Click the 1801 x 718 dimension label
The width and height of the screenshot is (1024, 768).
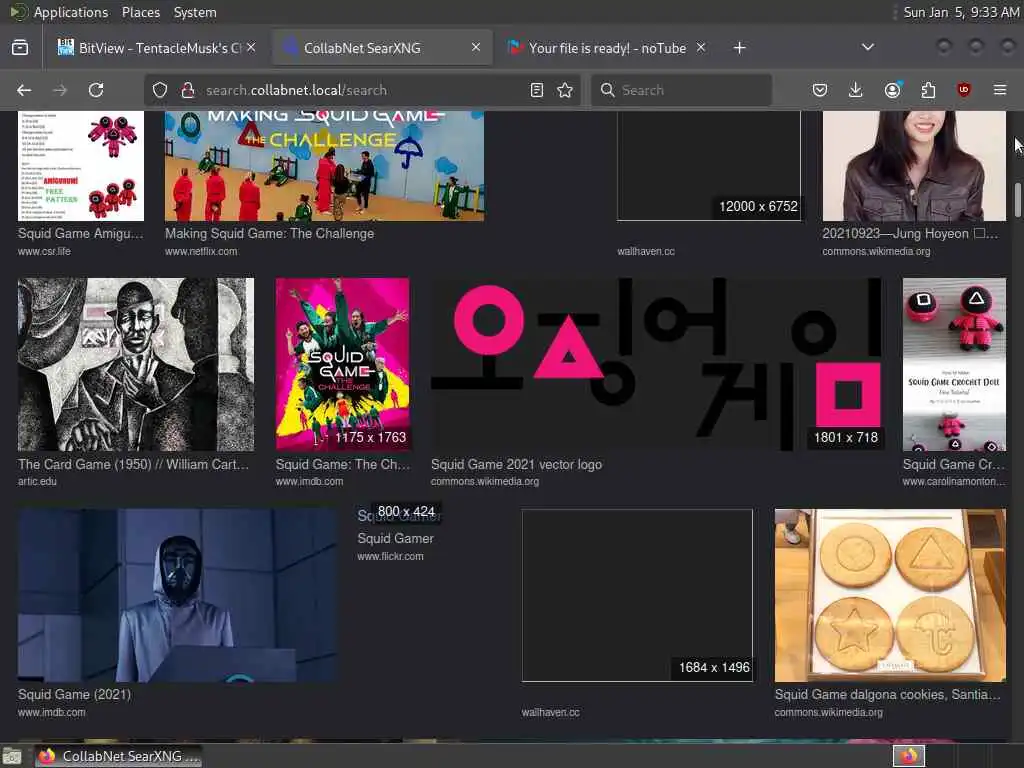pyautogui.click(x=846, y=438)
